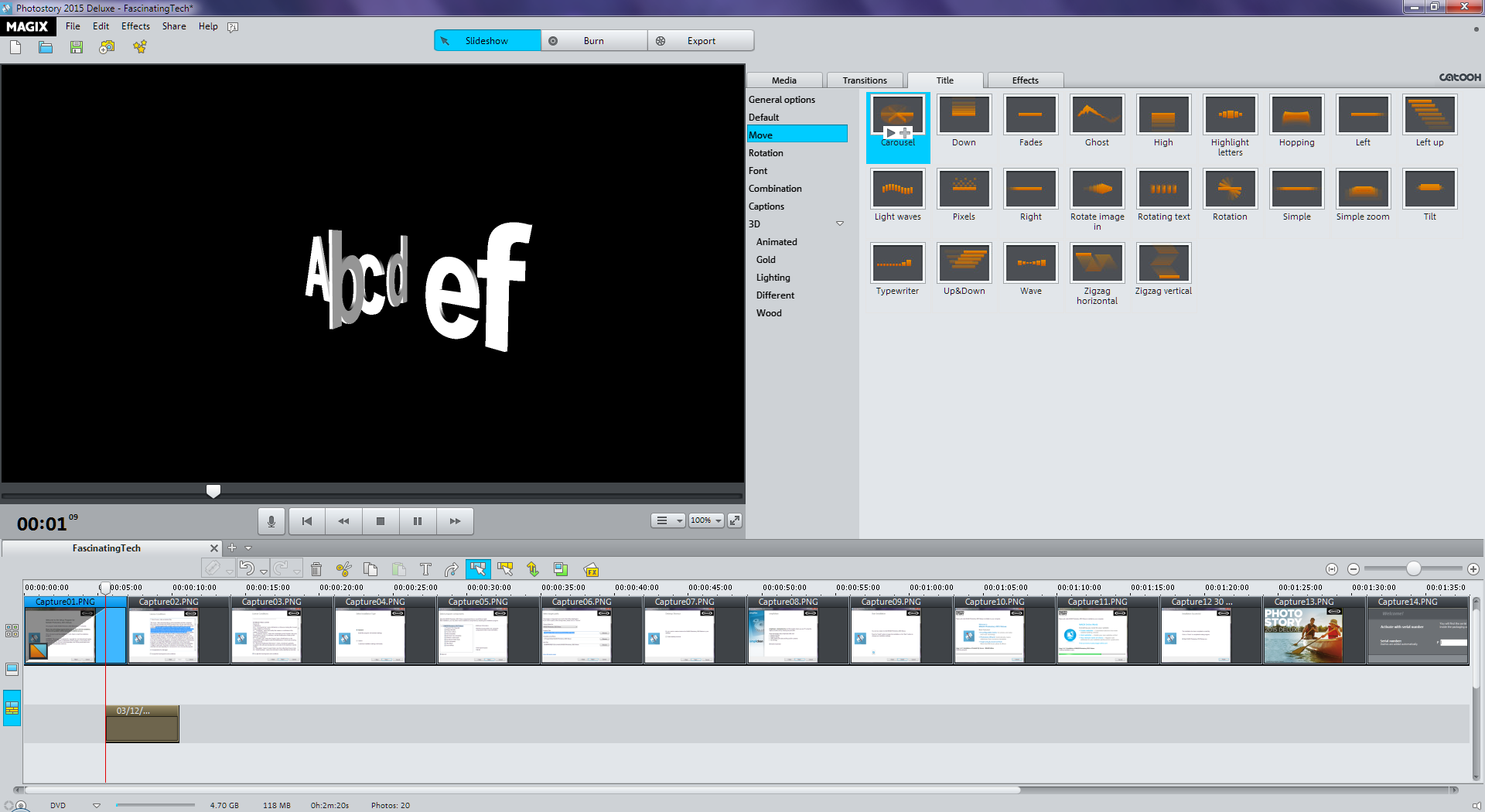The height and width of the screenshot is (812, 1485).
Task: Switch to the Export mode
Action: click(701, 41)
